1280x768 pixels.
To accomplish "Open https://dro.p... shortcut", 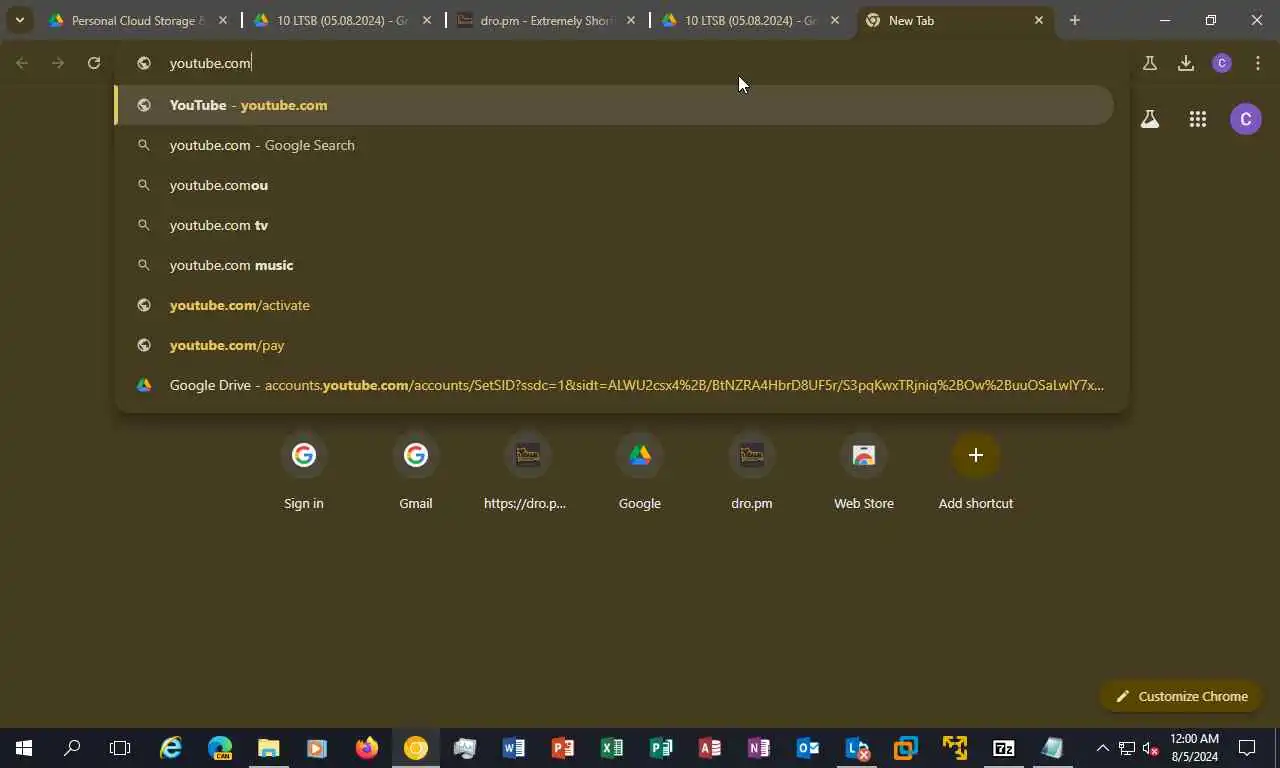I will pos(527,472).
